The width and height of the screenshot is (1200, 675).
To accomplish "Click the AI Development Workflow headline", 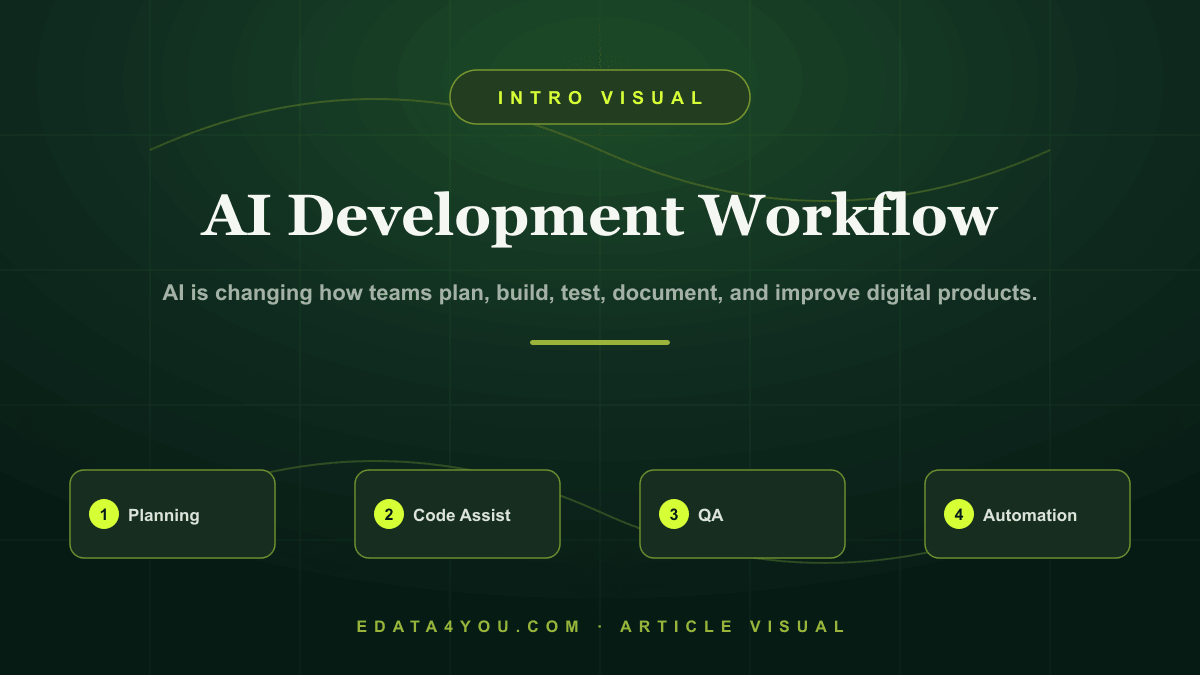I will click(x=600, y=216).
